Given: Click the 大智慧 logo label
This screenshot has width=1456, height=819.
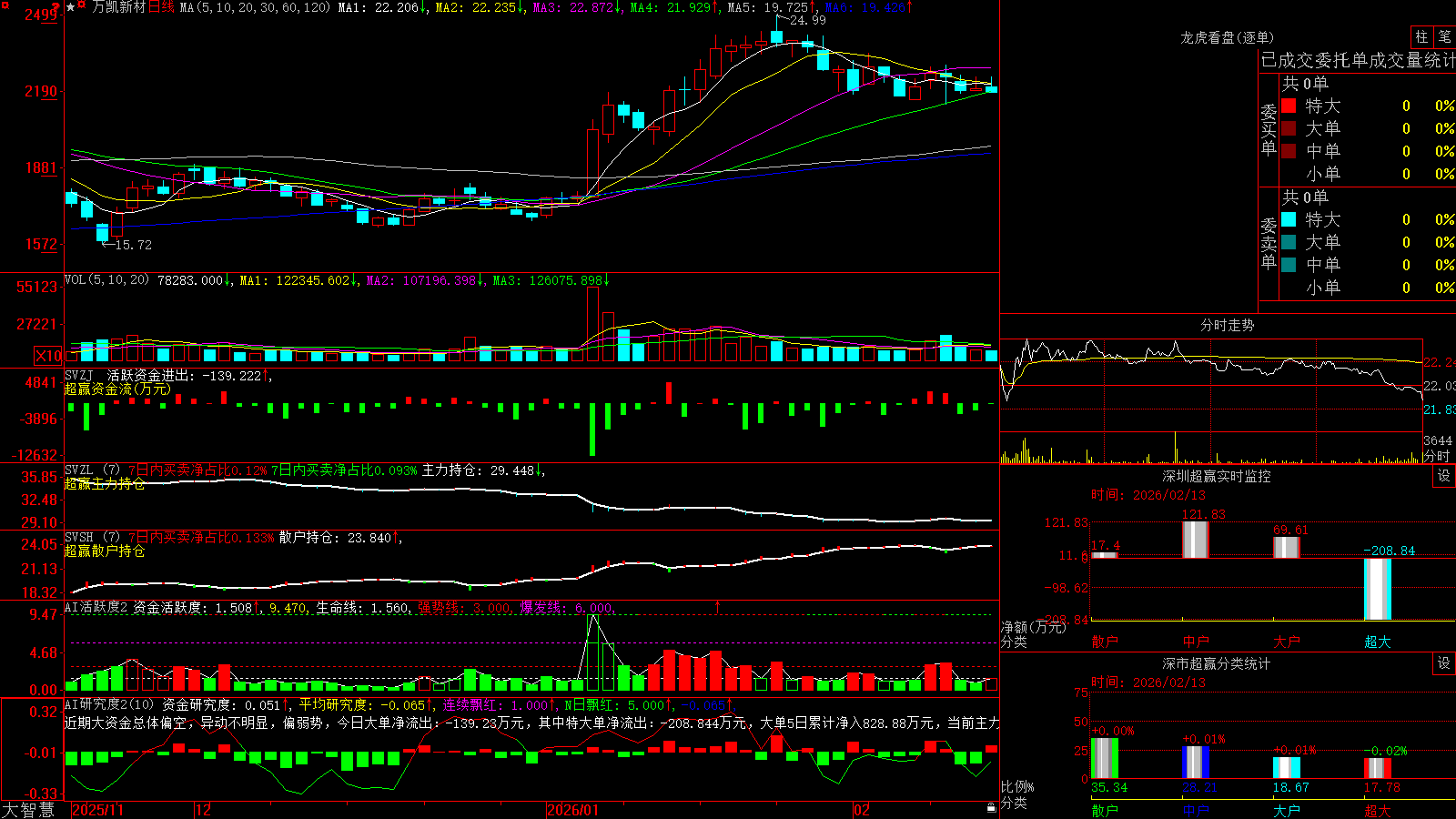Looking at the screenshot, I should click(x=28, y=810).
